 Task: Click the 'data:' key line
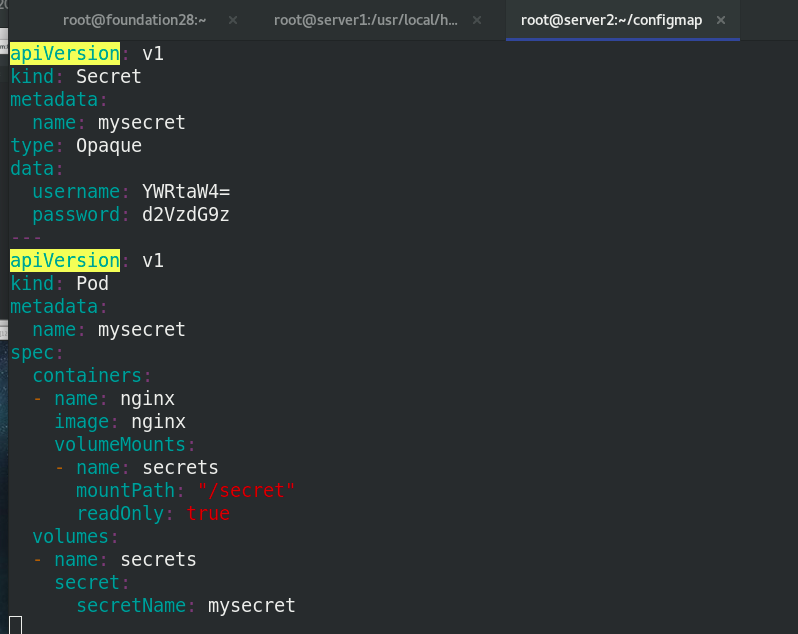coord(36,168)
